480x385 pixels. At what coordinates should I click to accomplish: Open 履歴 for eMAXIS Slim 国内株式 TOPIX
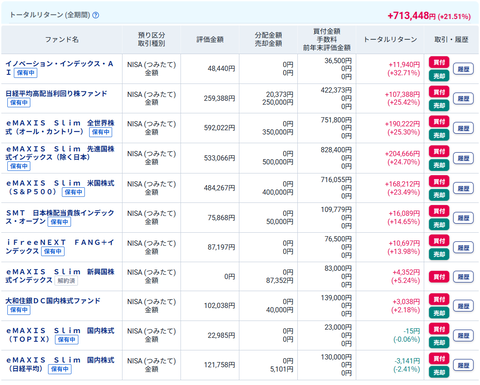pos(463,336)
